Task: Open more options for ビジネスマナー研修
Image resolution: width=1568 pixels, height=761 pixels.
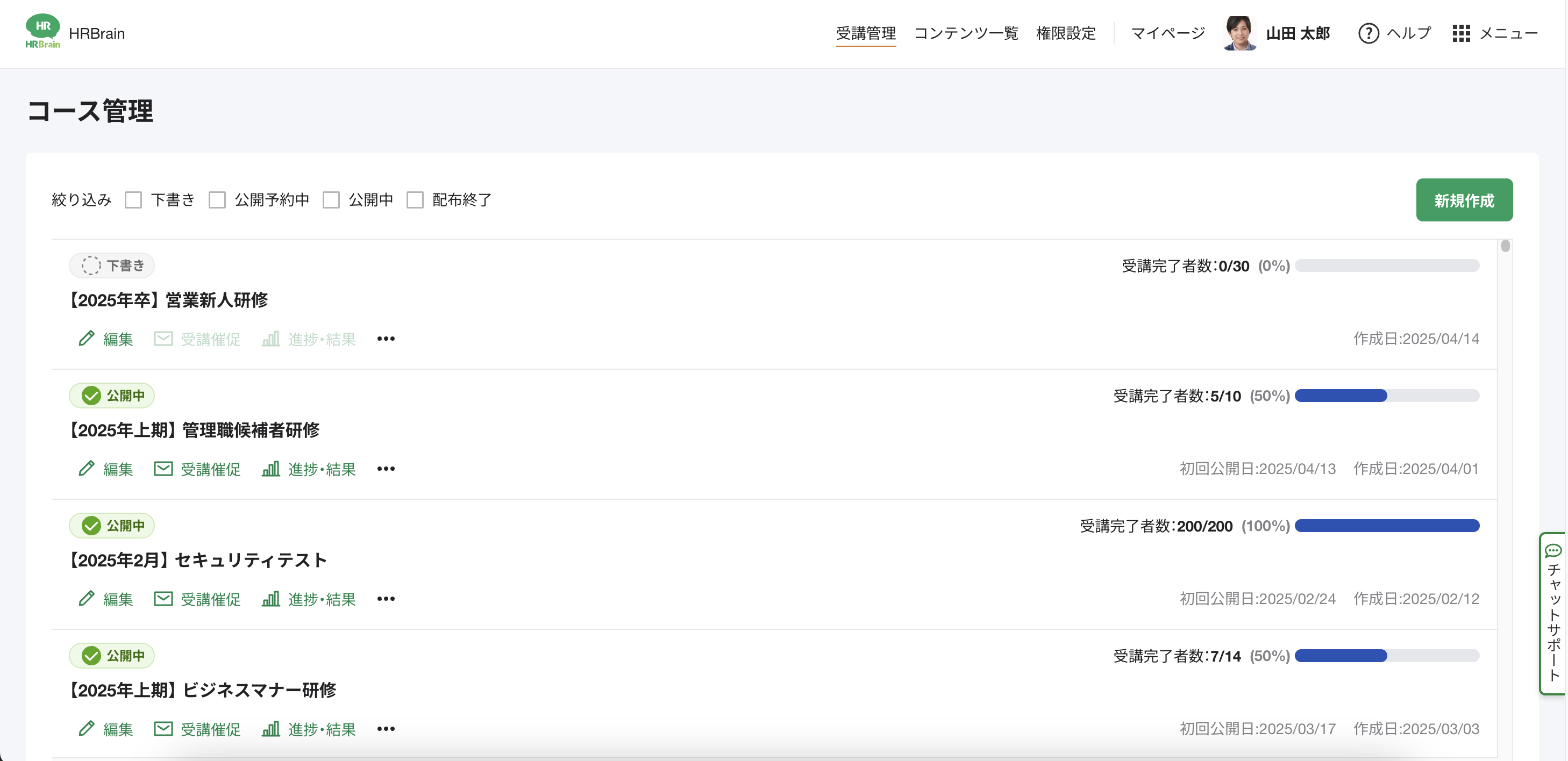Action: click(x=386, y=729)
